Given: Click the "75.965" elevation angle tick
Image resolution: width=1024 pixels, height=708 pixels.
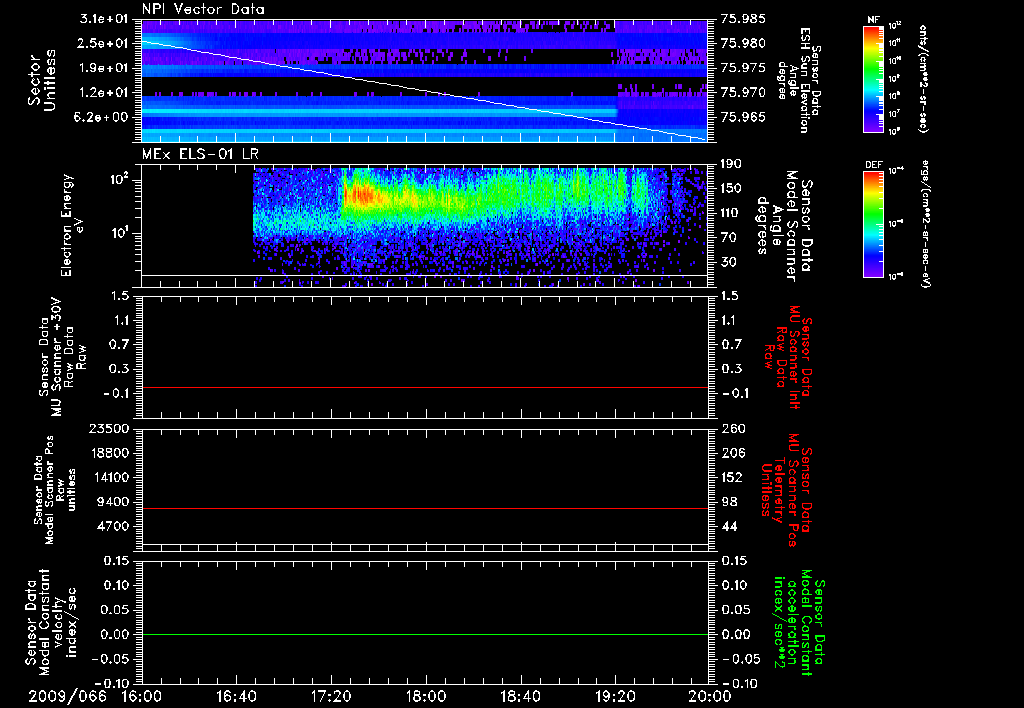Looking at the screenshot, I should (743, 117).
